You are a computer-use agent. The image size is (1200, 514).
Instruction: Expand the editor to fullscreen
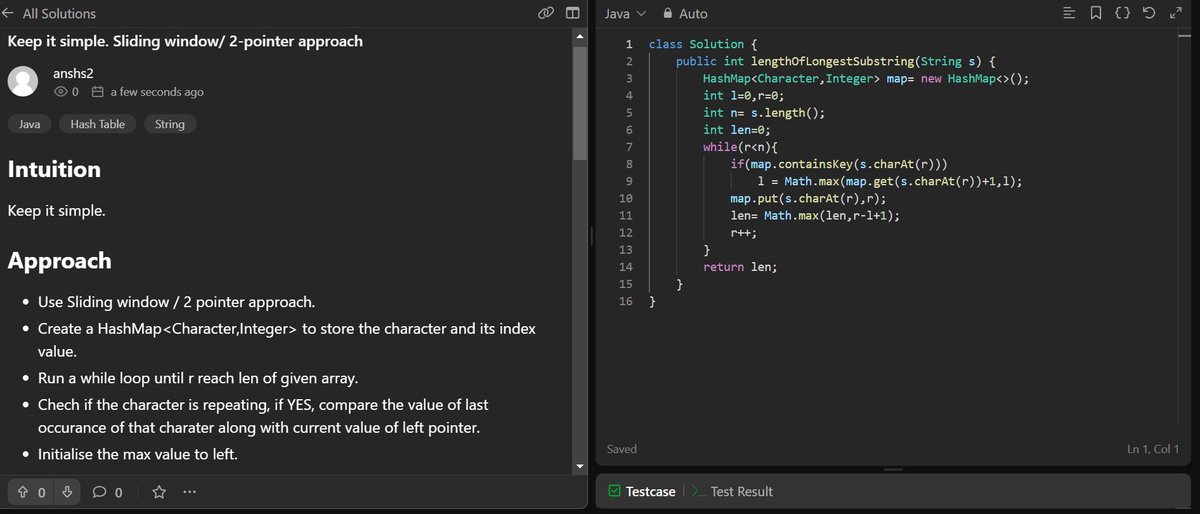(1175, 13)
